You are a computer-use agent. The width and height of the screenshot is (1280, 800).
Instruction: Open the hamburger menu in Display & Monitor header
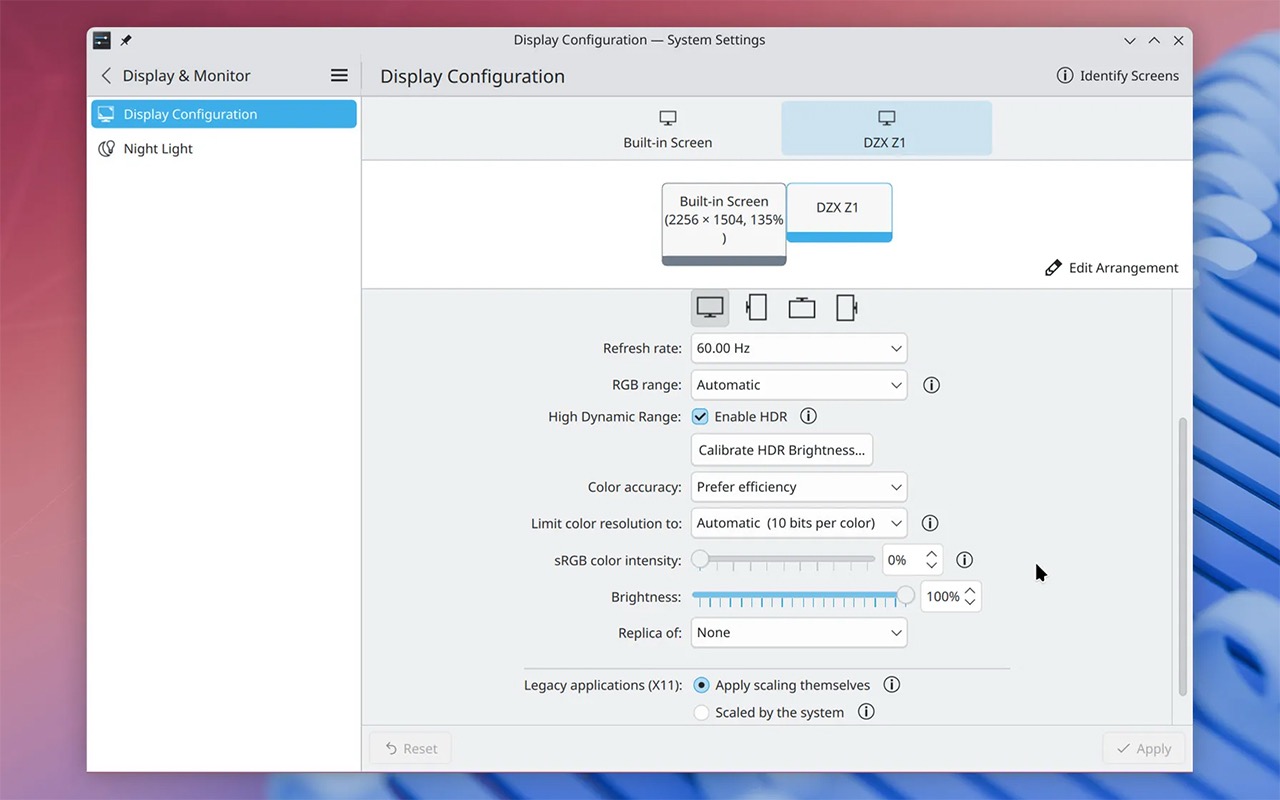point(339,76)
